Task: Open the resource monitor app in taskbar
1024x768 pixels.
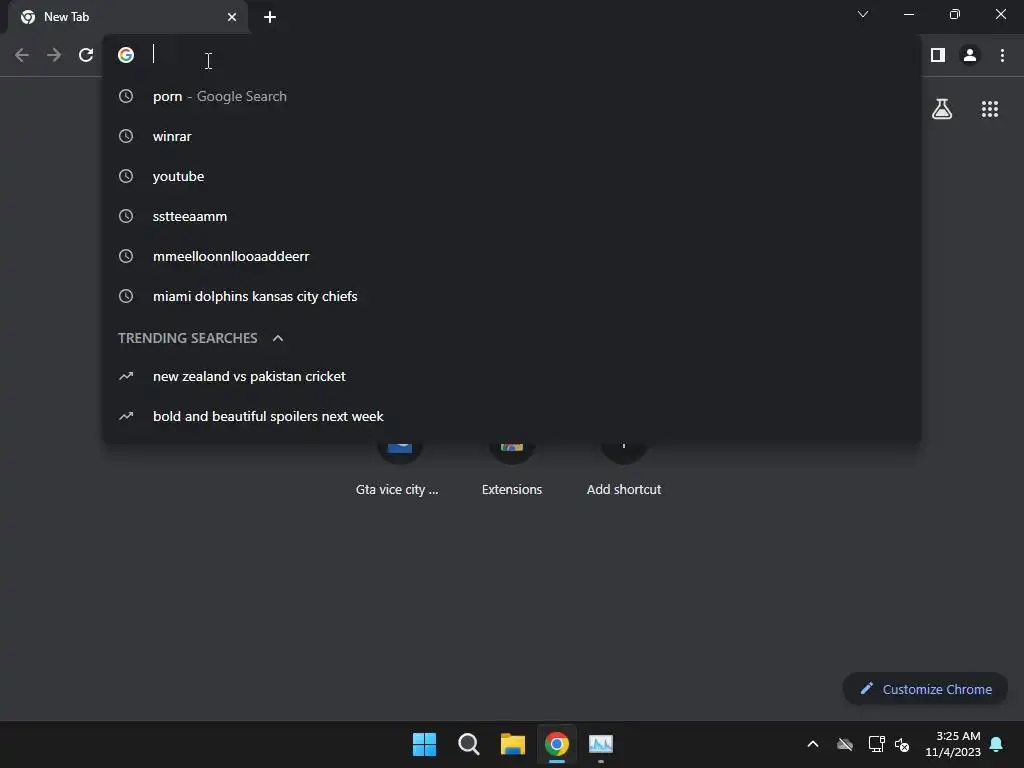Action: (601, 744)
